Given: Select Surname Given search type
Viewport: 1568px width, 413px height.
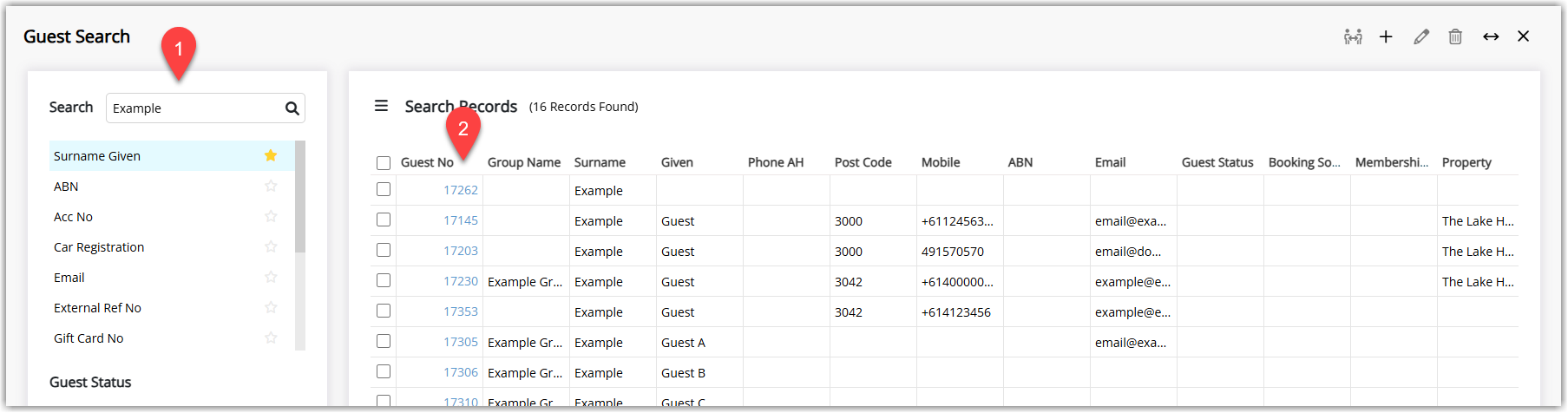Looking at the screenshot, I should (172, 156).
